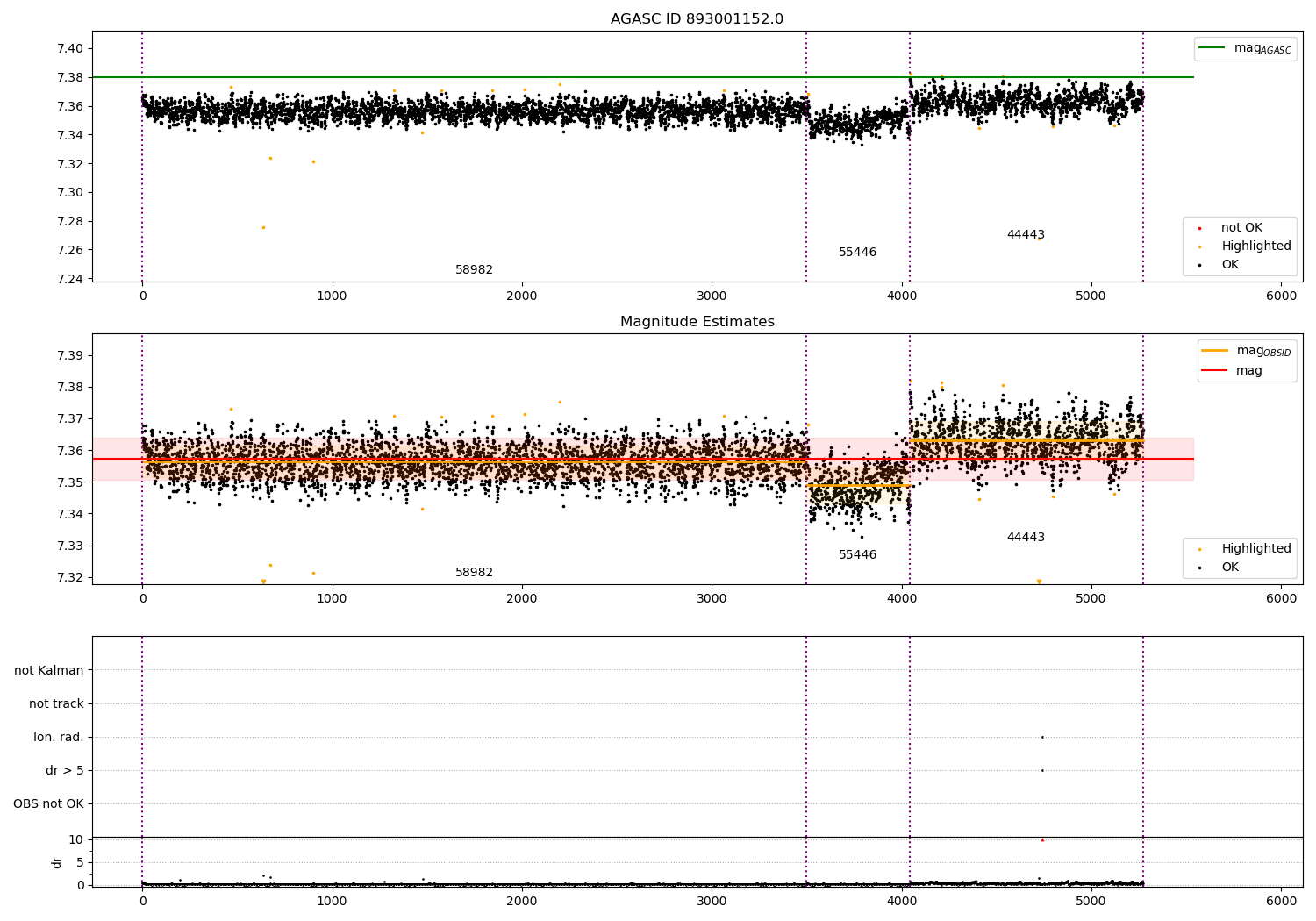Click the 3000 x-tick under the AGASC ID plot
This screenshot has width=1316, height=921.
712,296
